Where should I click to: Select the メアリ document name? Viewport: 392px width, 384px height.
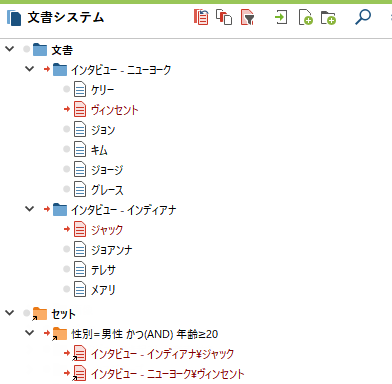[103, 290]
